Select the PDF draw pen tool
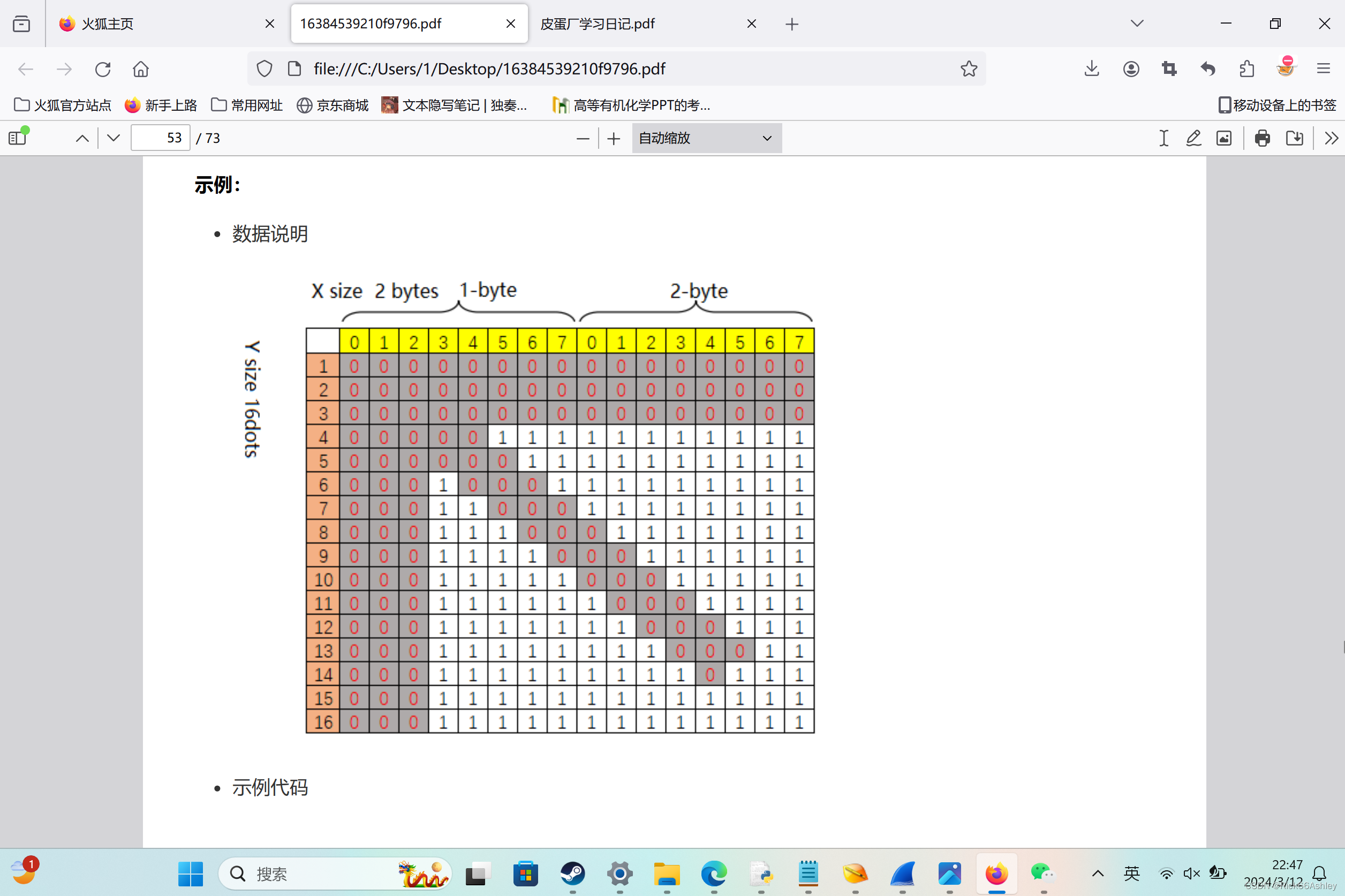 [1193, 138]
